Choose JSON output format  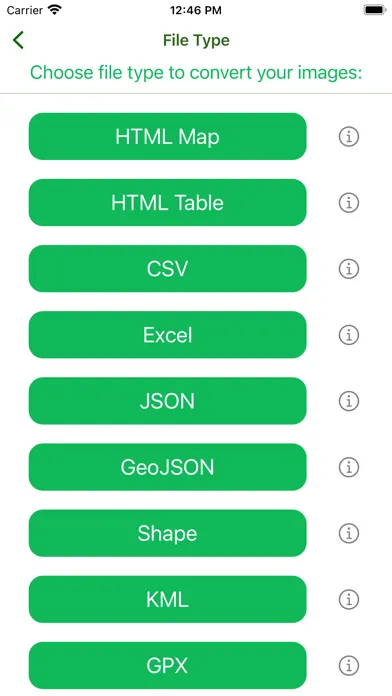167,401
